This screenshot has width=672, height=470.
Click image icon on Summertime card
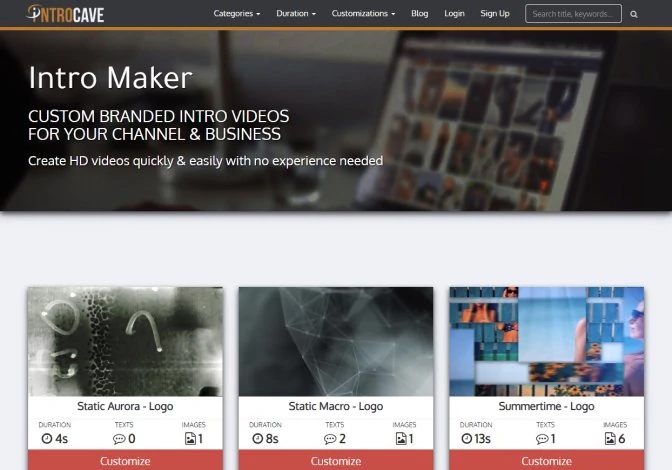(610, 438)
